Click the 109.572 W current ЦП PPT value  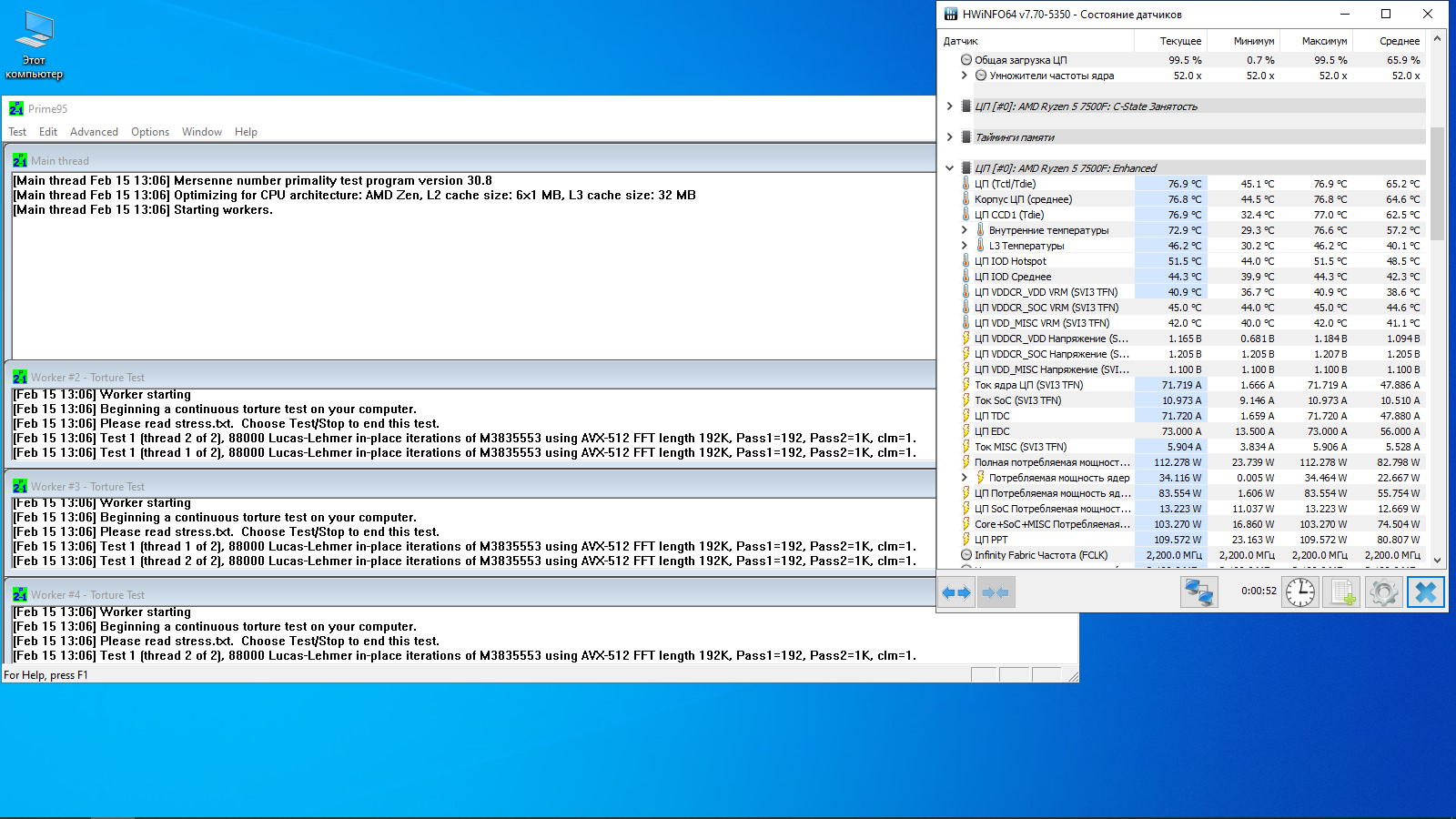click(1178, 540)
